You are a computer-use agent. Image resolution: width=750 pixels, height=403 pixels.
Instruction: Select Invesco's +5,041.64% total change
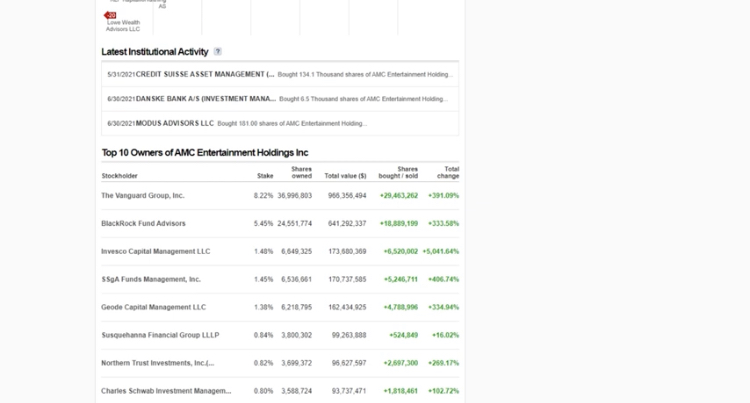(x=441, y=251)
